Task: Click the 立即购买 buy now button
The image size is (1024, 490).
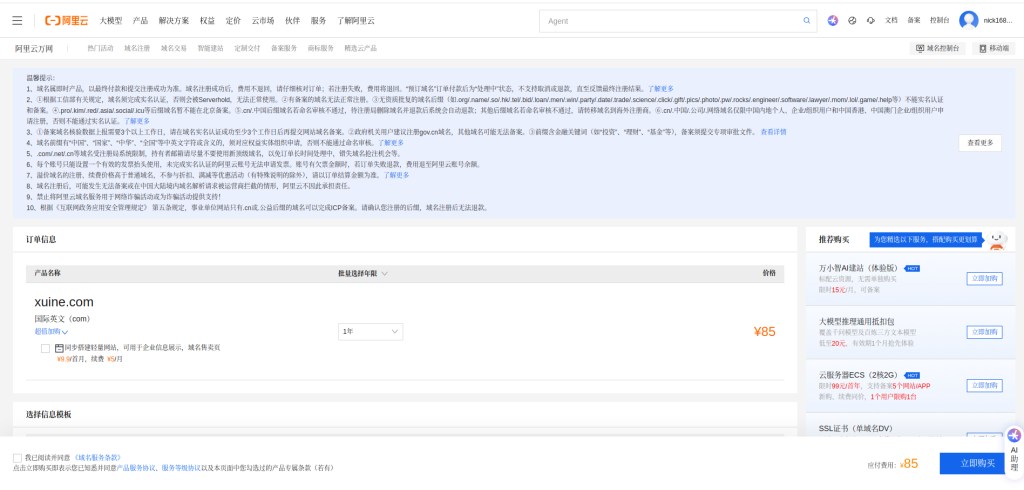Action: pos(976,463)
